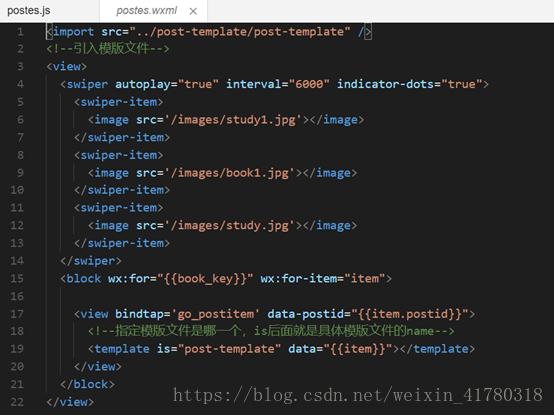Click data-postid="{{item.postid}}" attribute

click(x=368, y=314)
